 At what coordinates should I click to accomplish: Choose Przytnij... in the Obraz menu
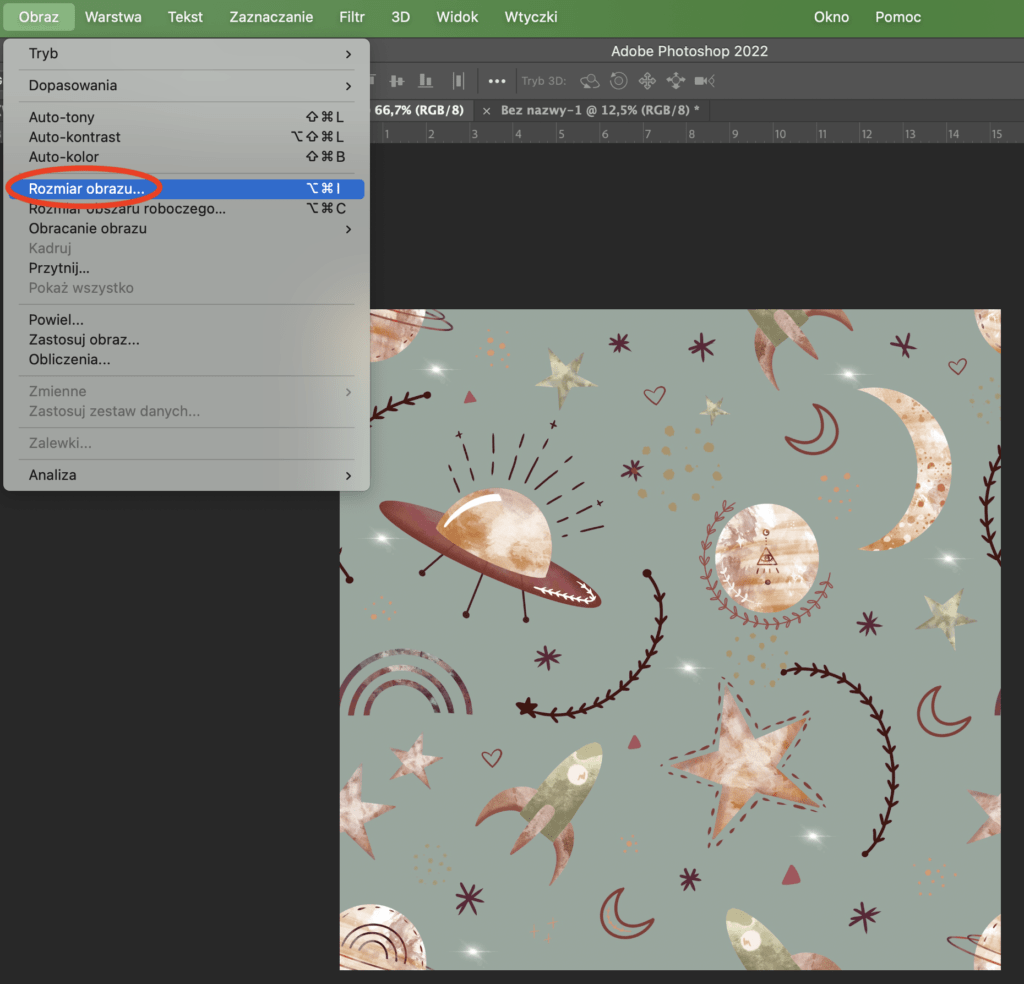tap(59, 268)
